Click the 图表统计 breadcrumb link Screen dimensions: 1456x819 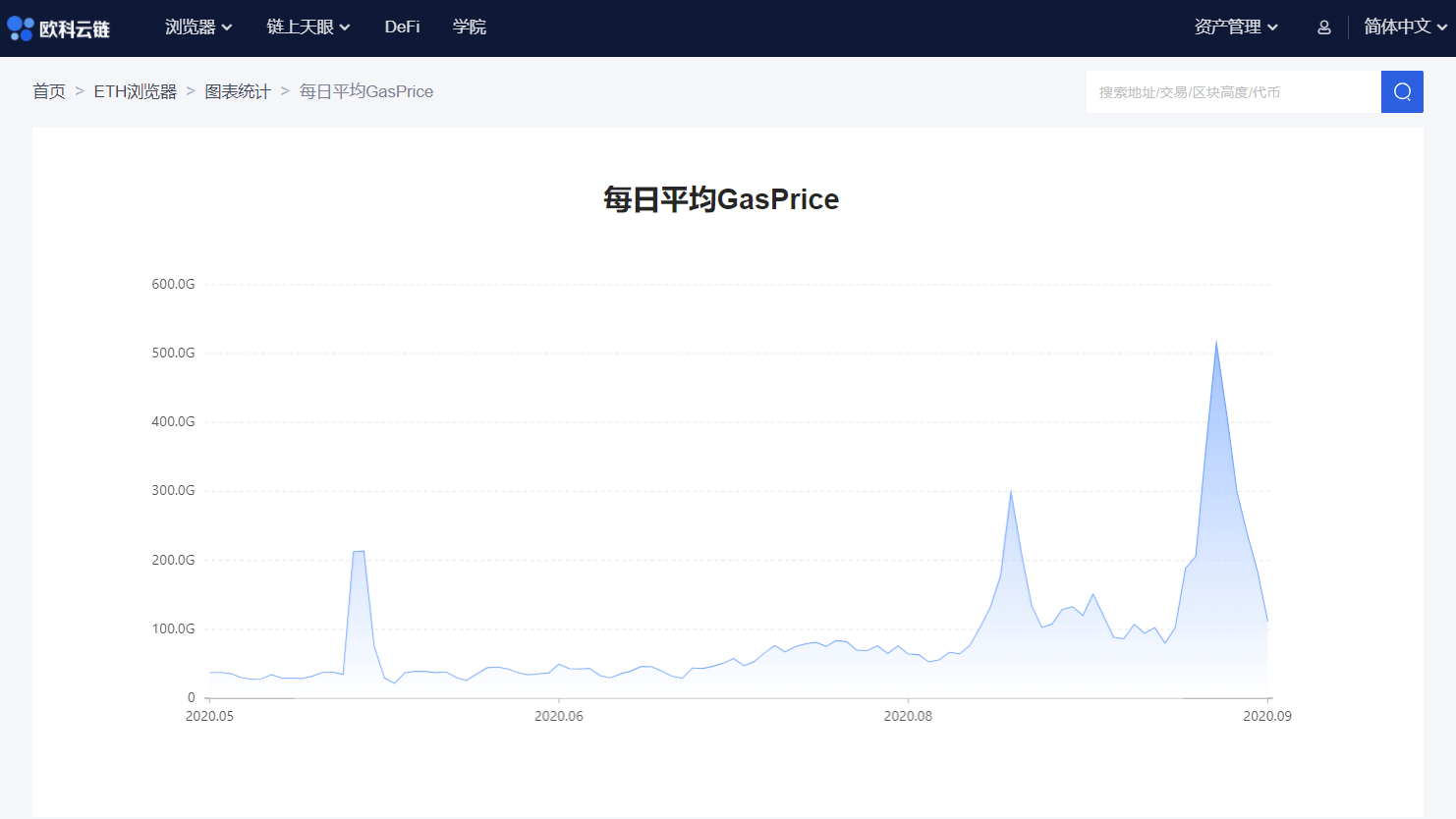(x=238, y=90)
